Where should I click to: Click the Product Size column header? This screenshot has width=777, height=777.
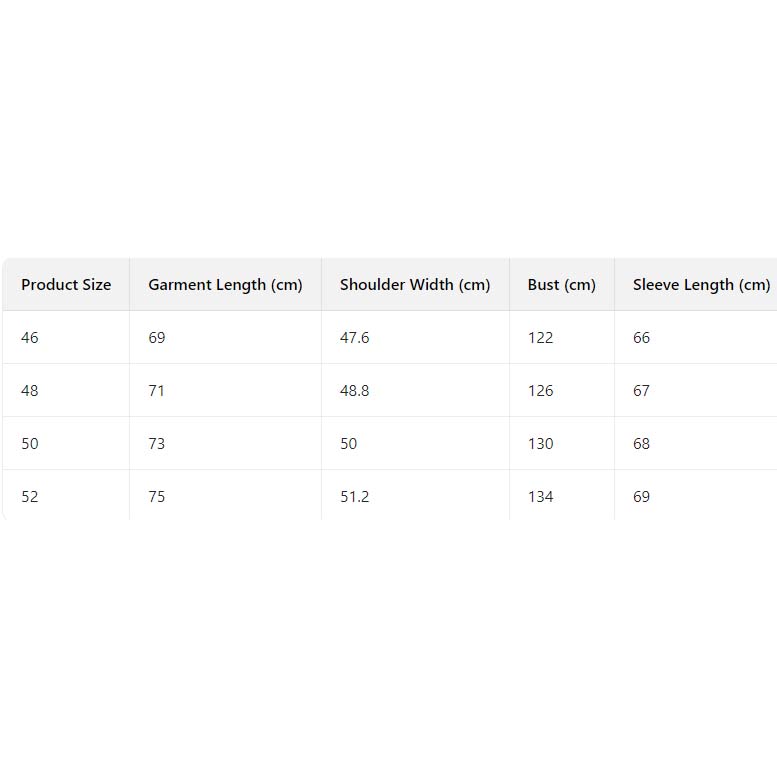point(66,285)
